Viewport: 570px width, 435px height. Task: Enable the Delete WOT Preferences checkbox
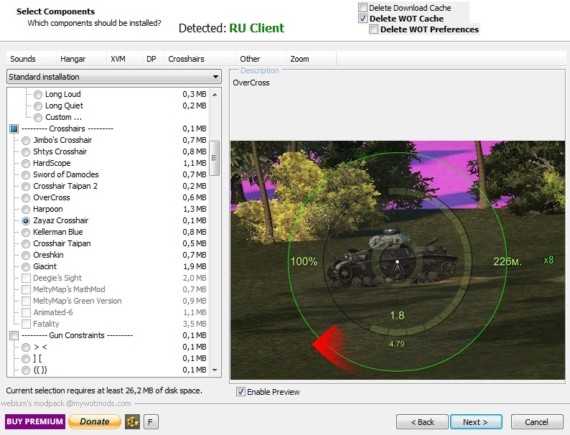pyautogui.click(x=374, y=29)
